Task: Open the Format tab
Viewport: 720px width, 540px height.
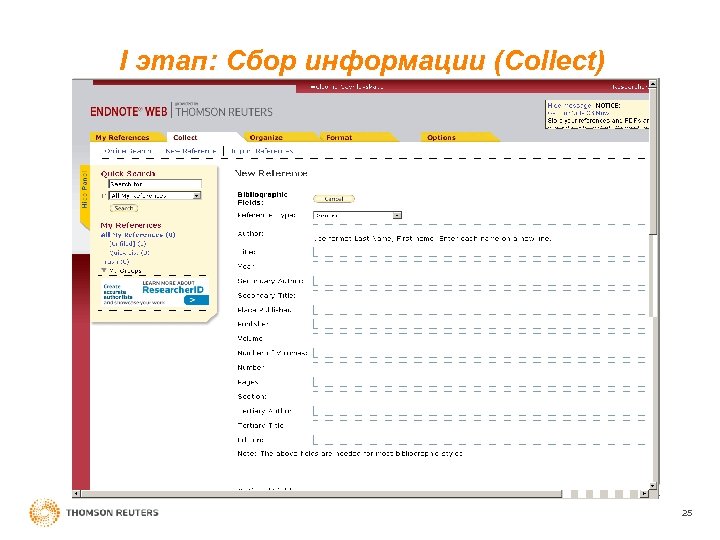Action: click(339, 137)
